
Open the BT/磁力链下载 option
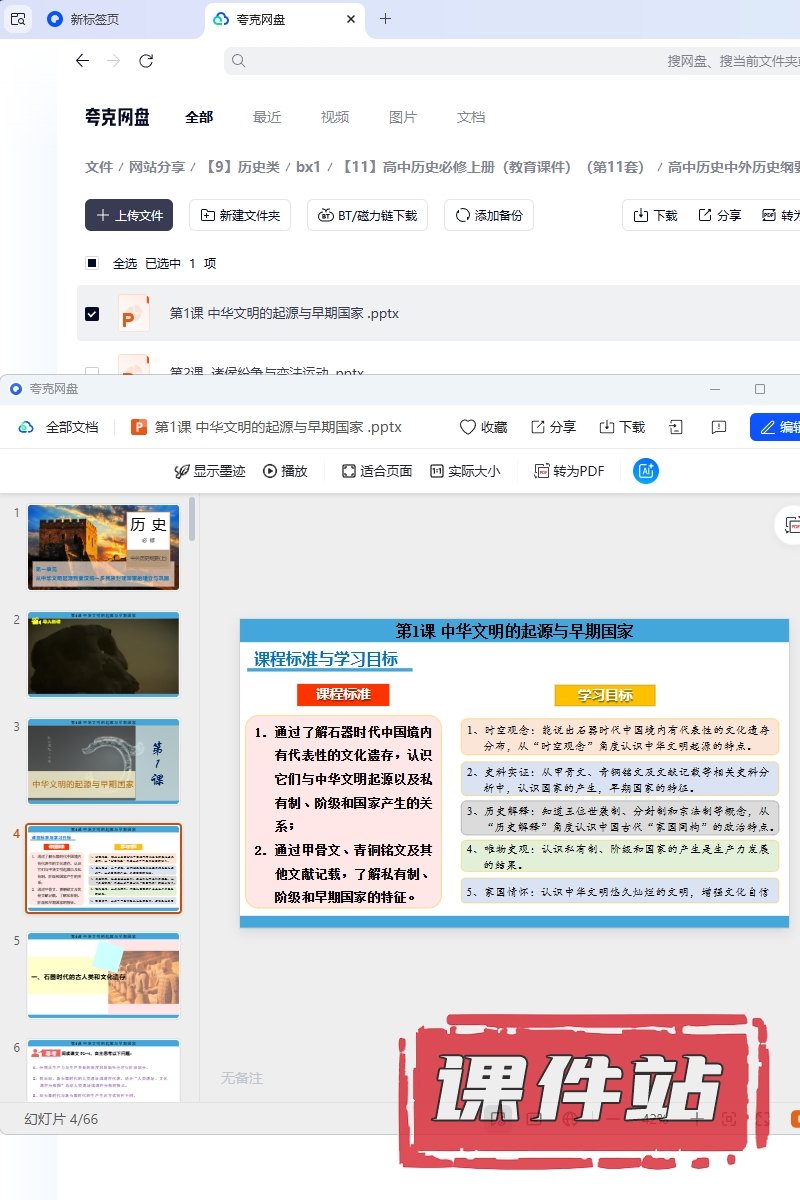(x=368, y=215)
